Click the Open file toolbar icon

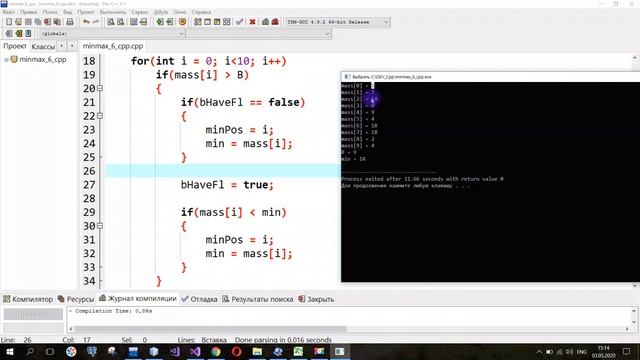(18, 22)
